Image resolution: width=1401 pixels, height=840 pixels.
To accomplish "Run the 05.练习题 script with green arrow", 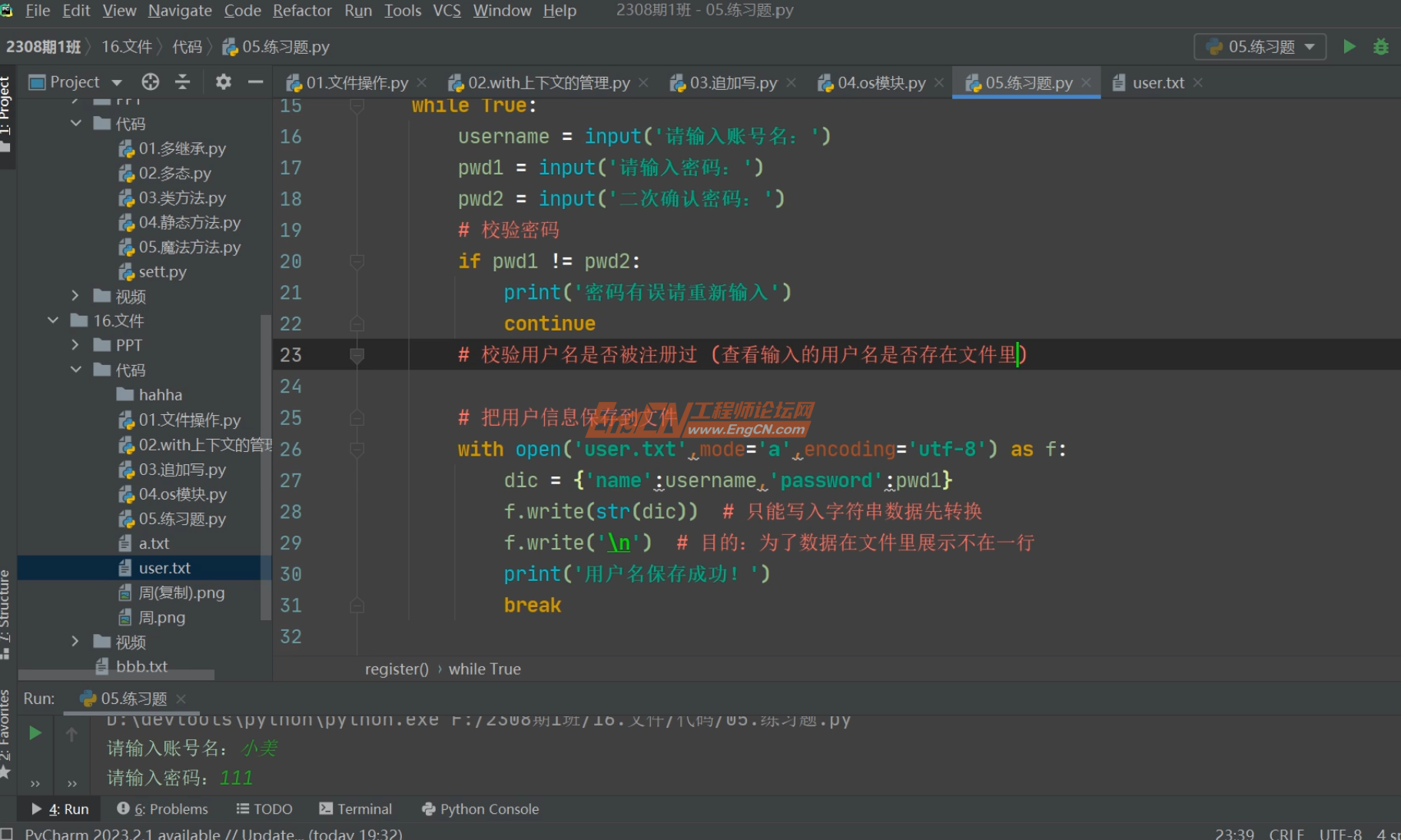I will (x=1350, y=46).
